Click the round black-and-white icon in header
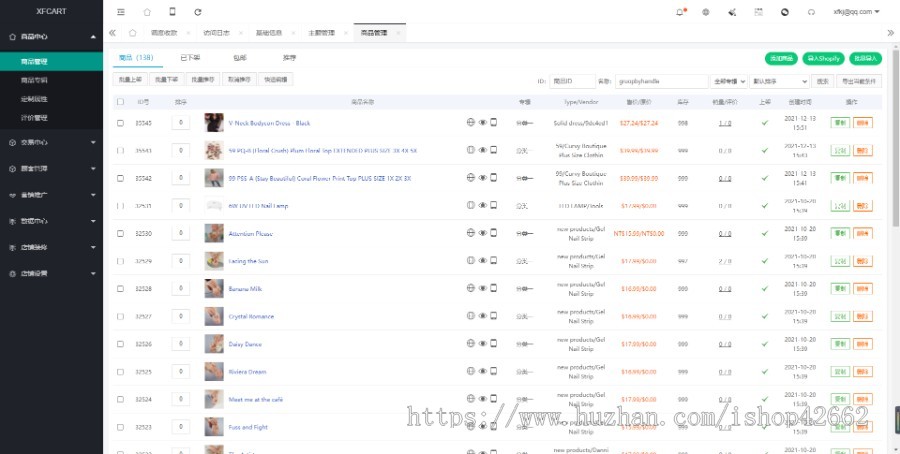The image size is (900, 454). [x=785, y=11]
